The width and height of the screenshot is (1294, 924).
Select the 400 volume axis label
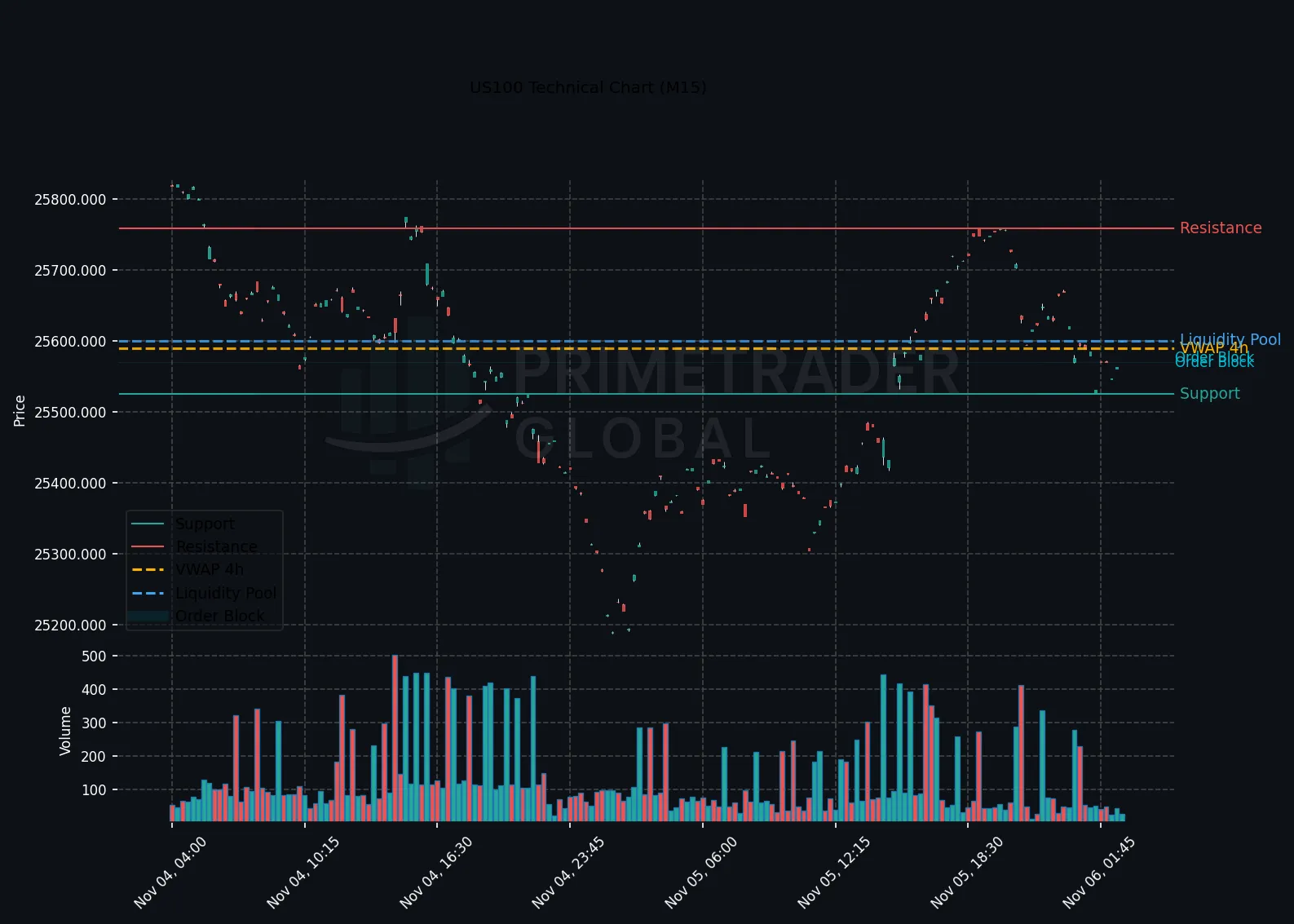(x=95, y=690)
